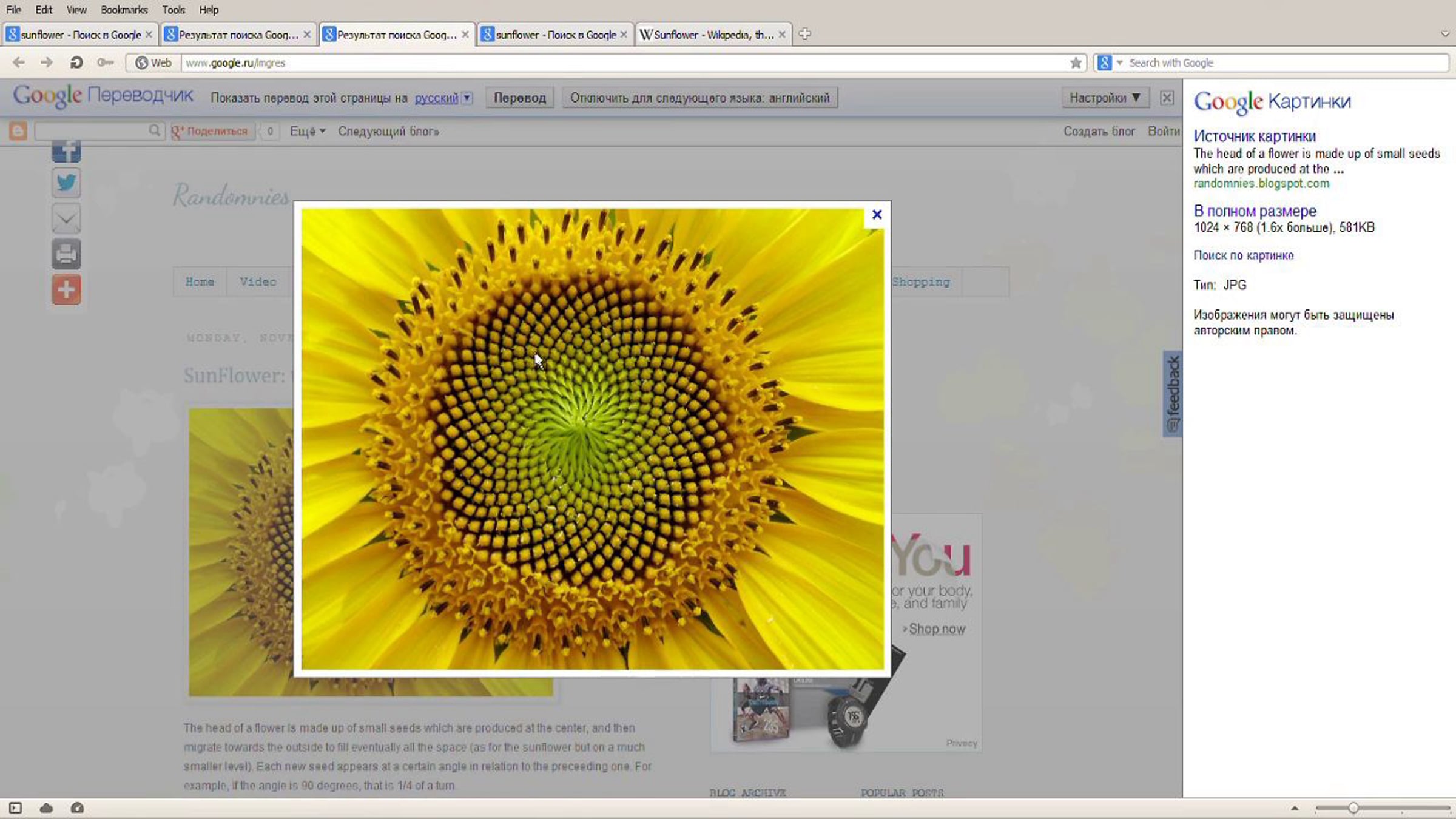Switch to the Sunflower Wikipedia tab
1456x819 pixels.
point(713,35)
